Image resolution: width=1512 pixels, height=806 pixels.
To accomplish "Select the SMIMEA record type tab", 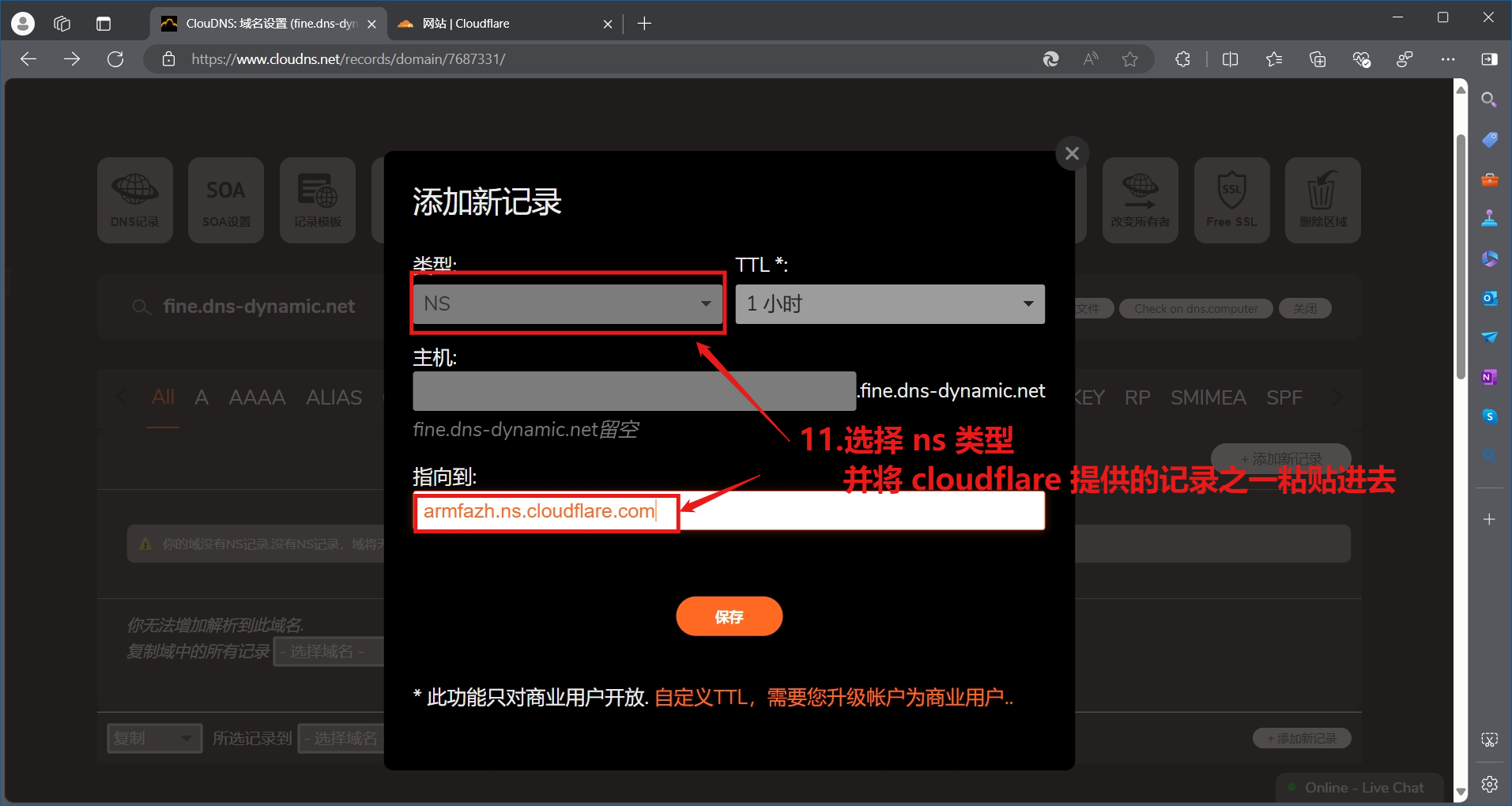I will click(1208, 397).
